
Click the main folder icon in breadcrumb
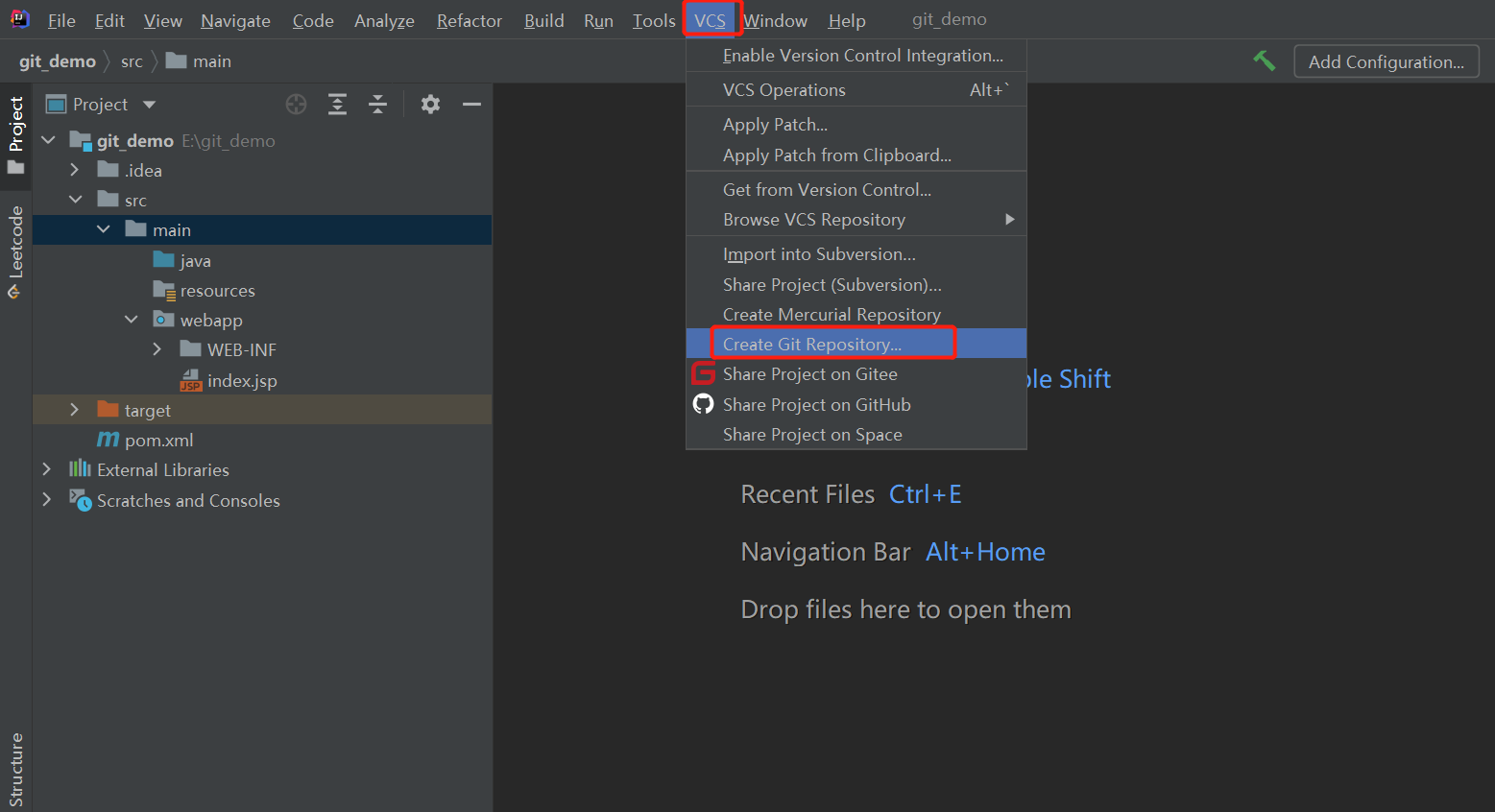pos(176,60)
